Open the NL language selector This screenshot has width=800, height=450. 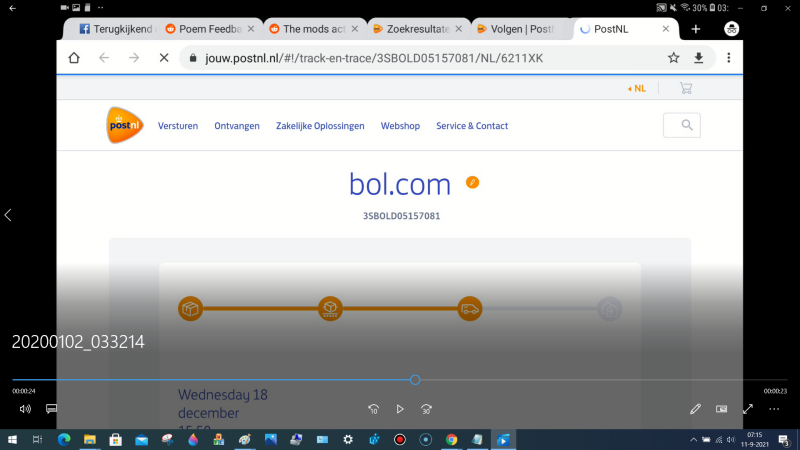click(x=637, y=88)
